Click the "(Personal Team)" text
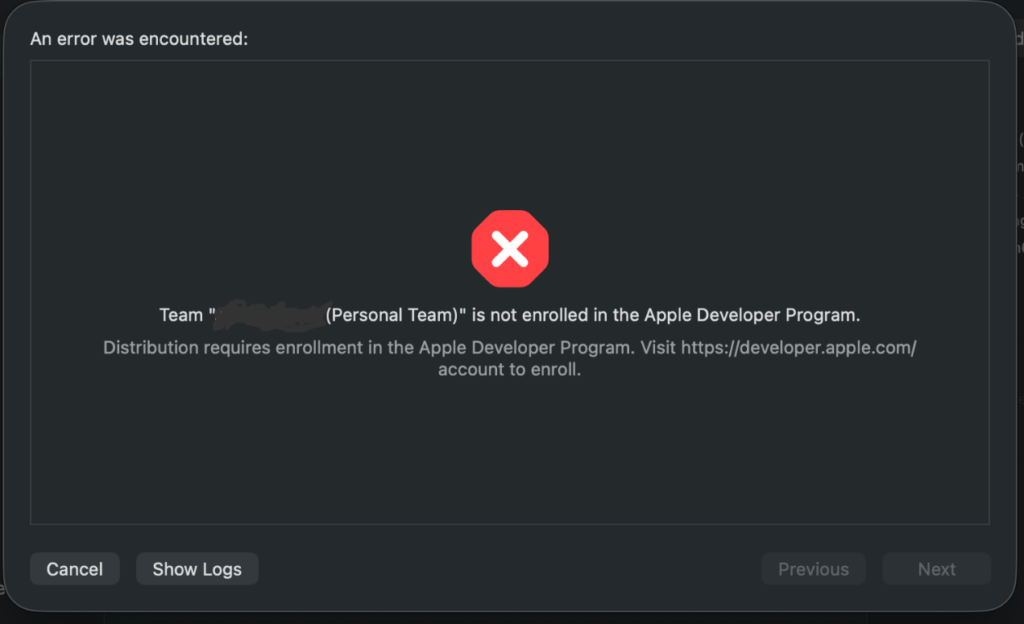This screenshot has width=1024, height=624. tap(392, 315)
